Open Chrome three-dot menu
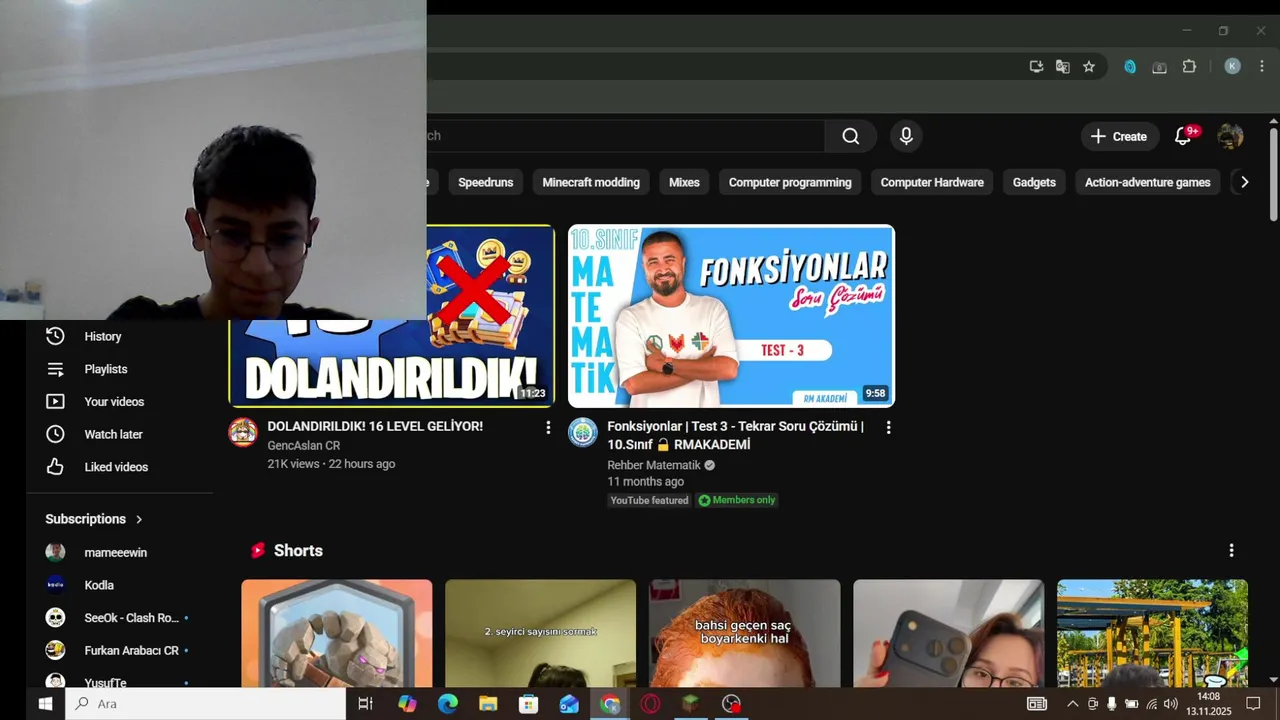The width and height of the screenshot is (1280, 720). [1262, 66]
